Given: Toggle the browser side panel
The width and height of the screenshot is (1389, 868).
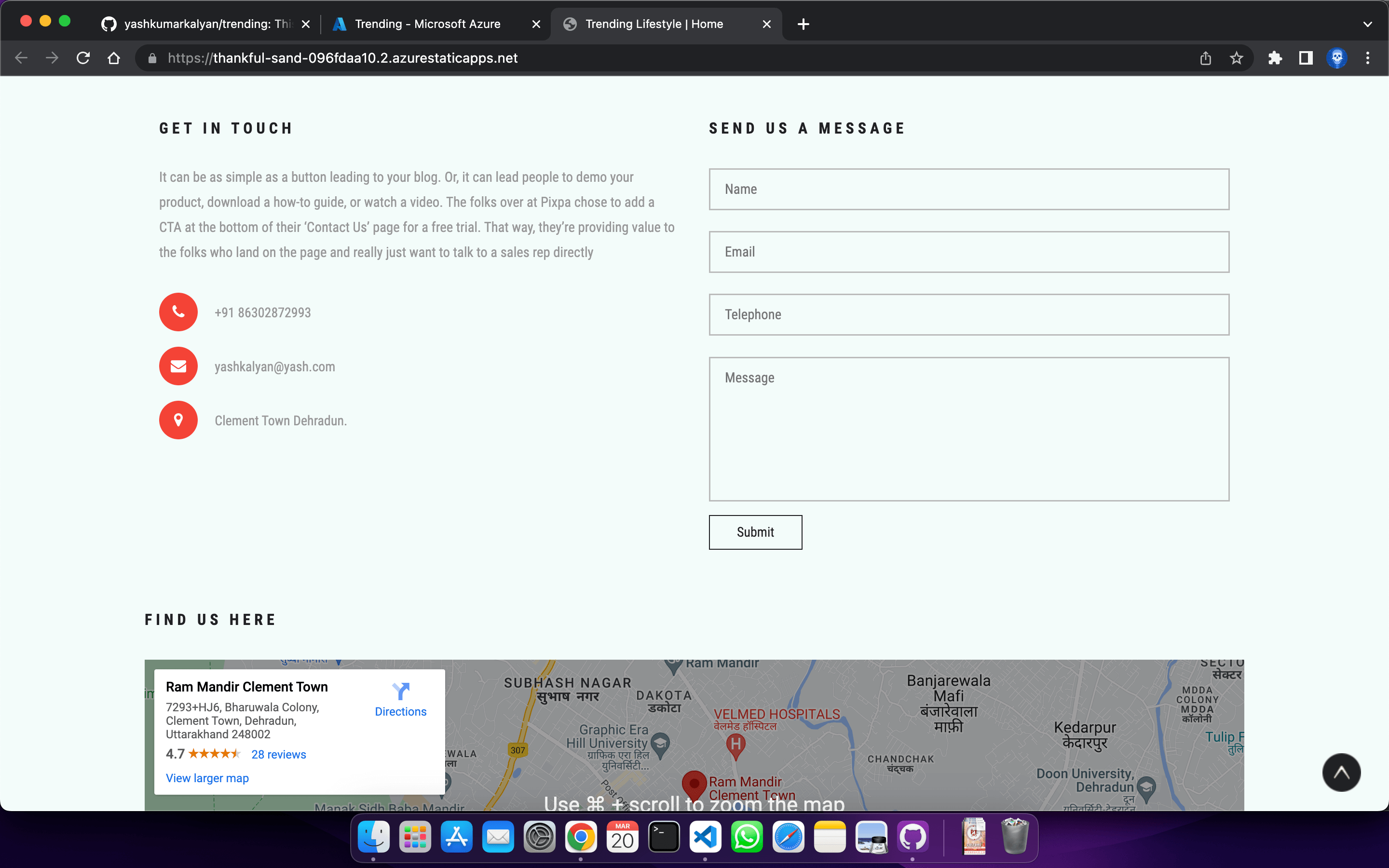Looking at the screenshot, I should coord(1306,58).
